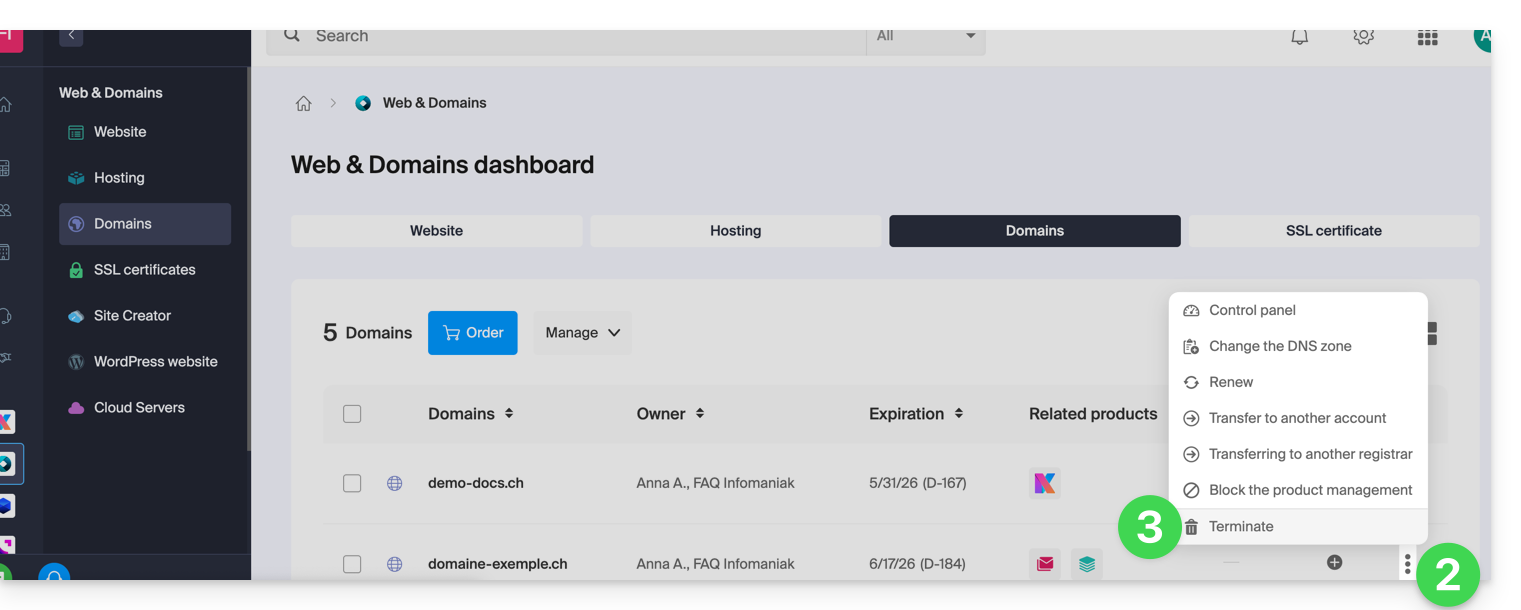This screenshot has height=610, width=1521.
Task: Click the blue Order button
Action: 473,333
